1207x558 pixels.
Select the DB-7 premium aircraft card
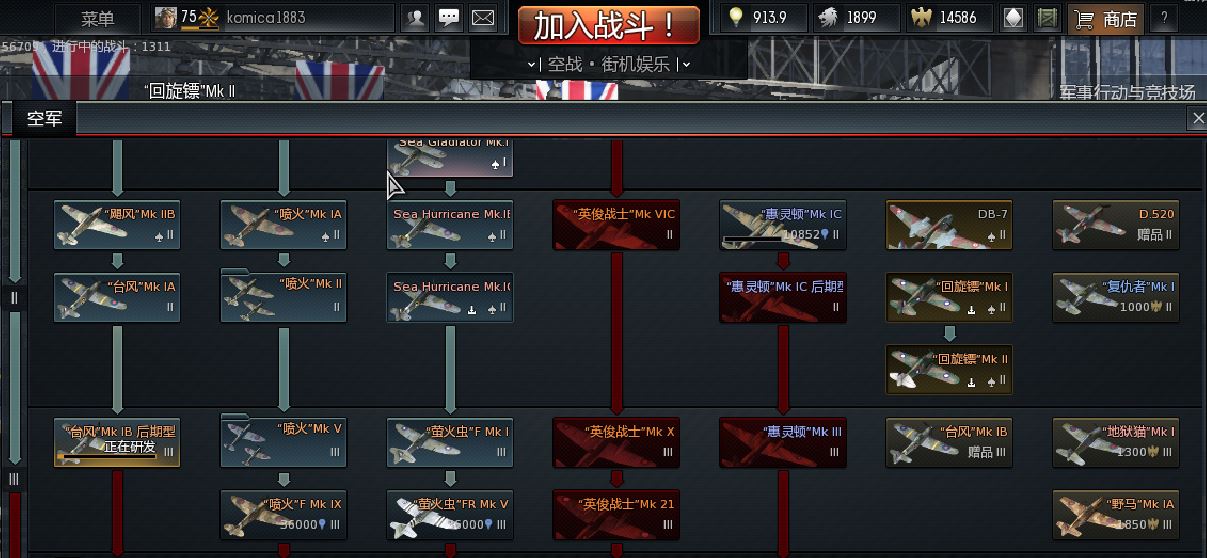[949, 225]
